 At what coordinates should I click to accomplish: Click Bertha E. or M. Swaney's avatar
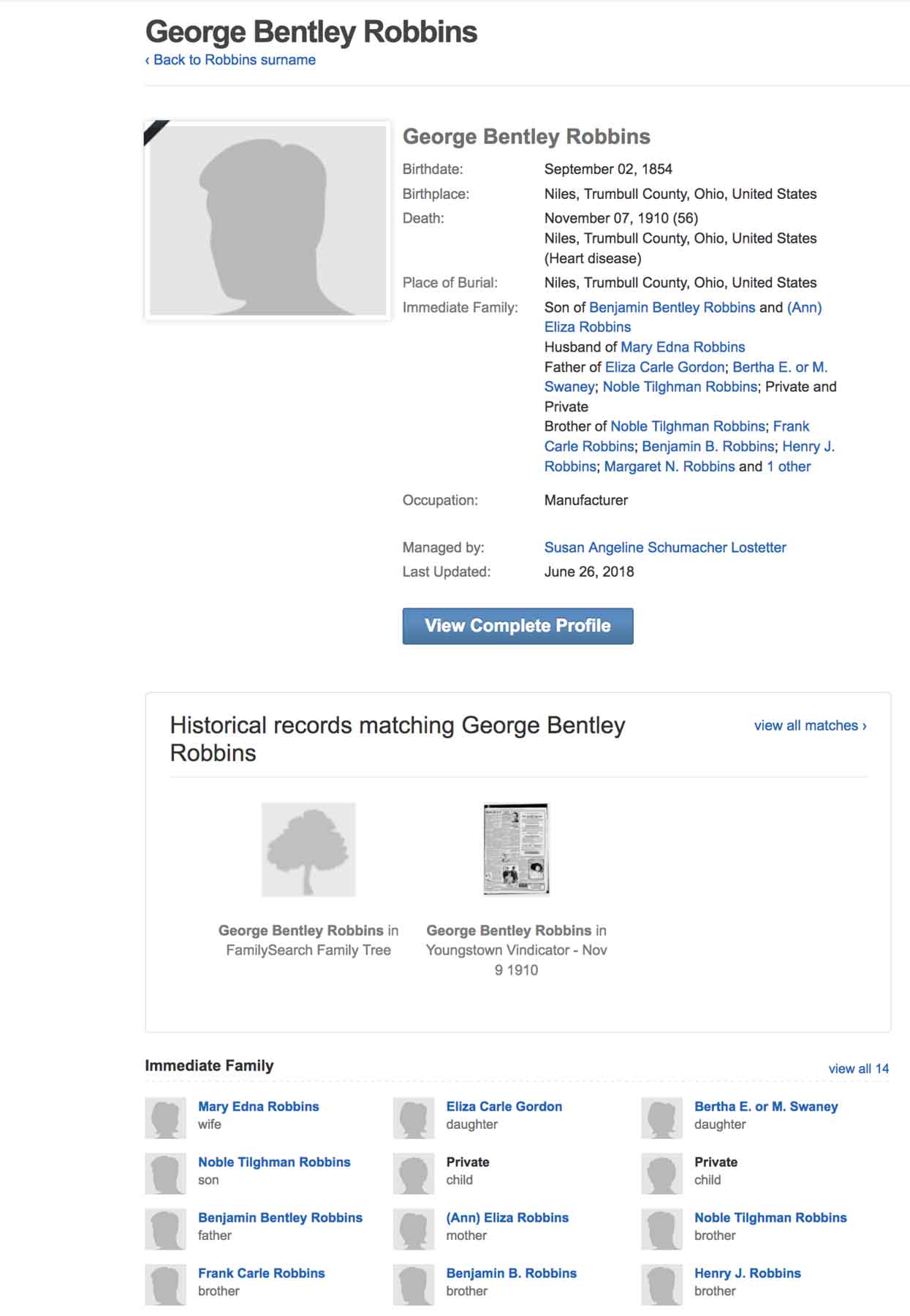coord(662,1118)
